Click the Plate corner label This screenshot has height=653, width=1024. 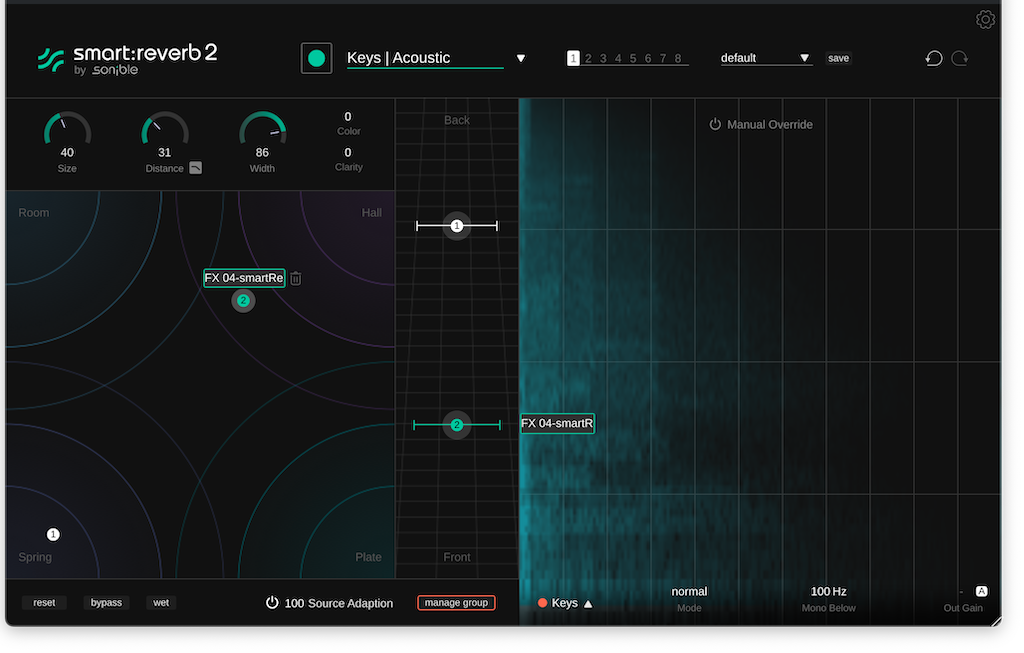pyautogui.click(x=368, y=557)
